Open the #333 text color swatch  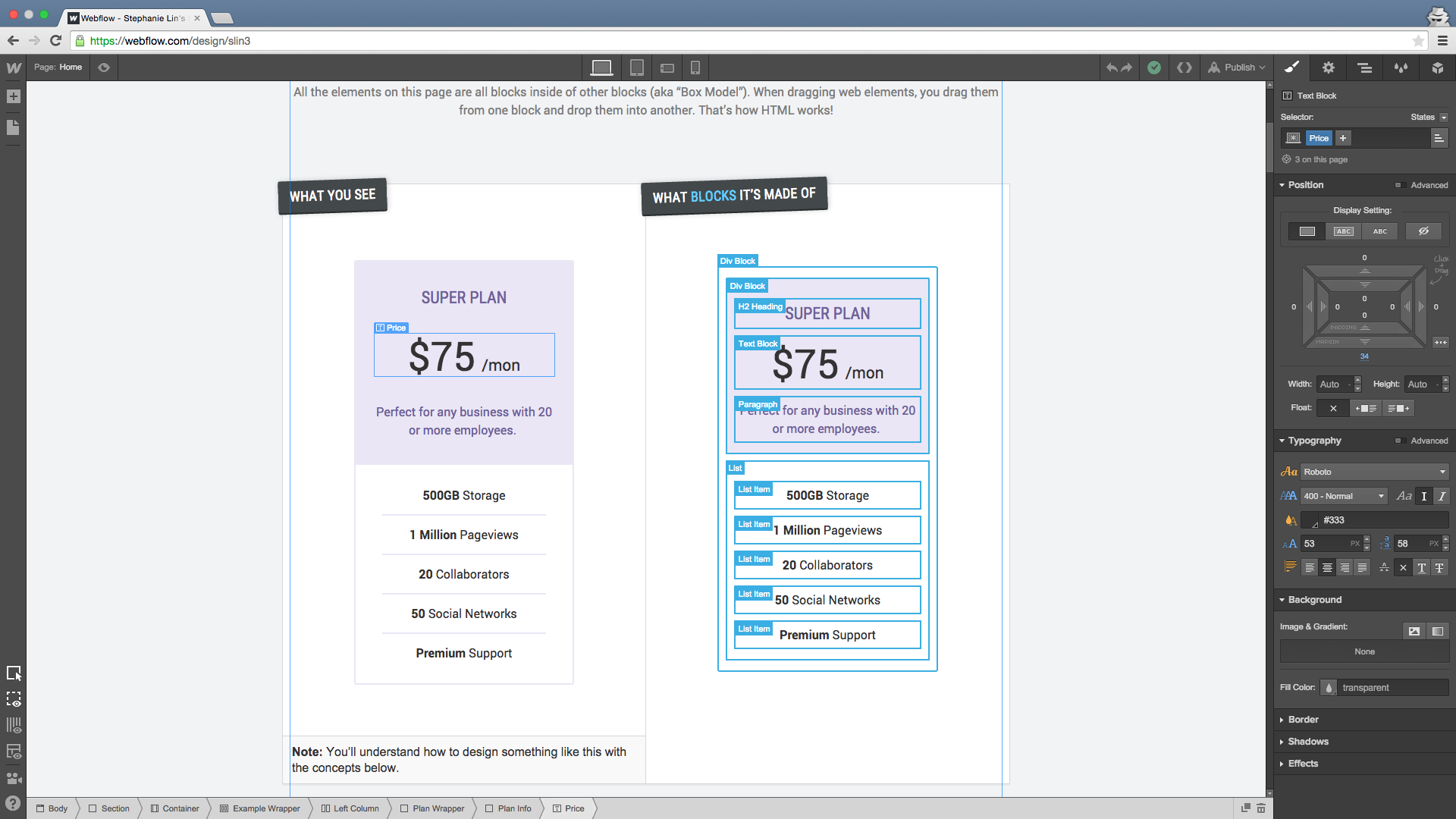pos(1310,520)
